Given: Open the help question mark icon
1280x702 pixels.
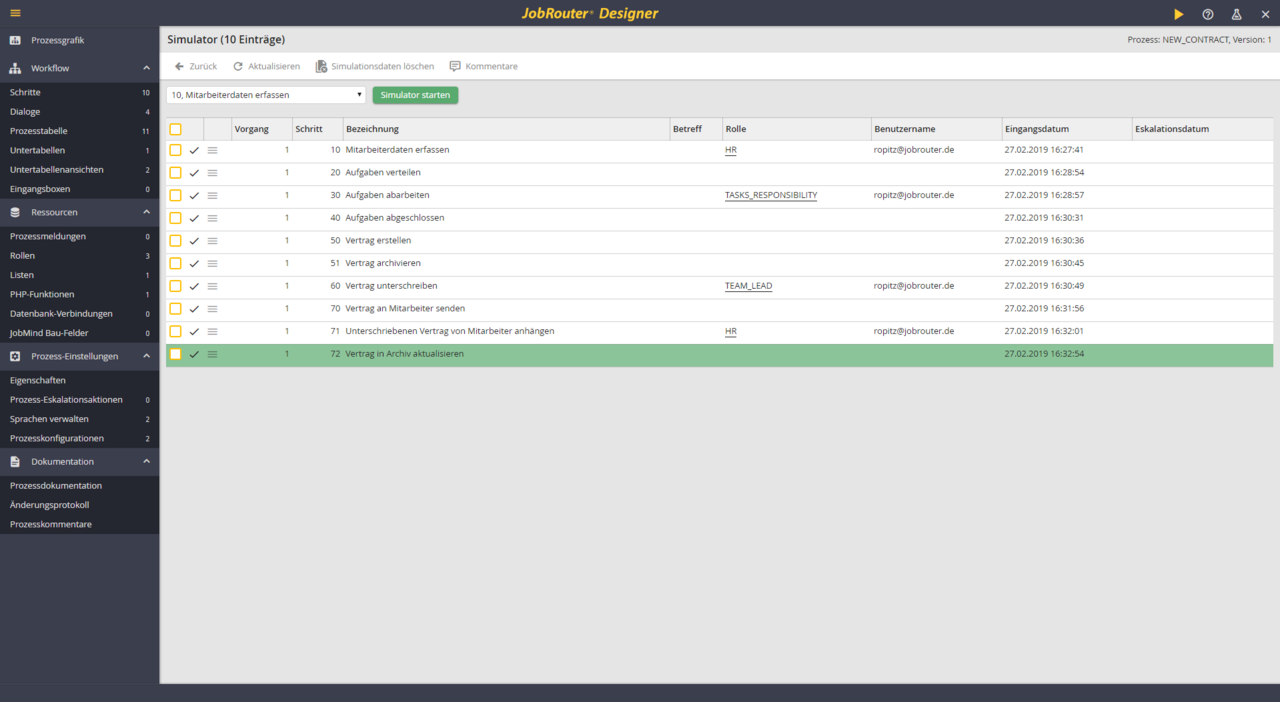Looking at the screenshot, I should (x=1208, y=14).
